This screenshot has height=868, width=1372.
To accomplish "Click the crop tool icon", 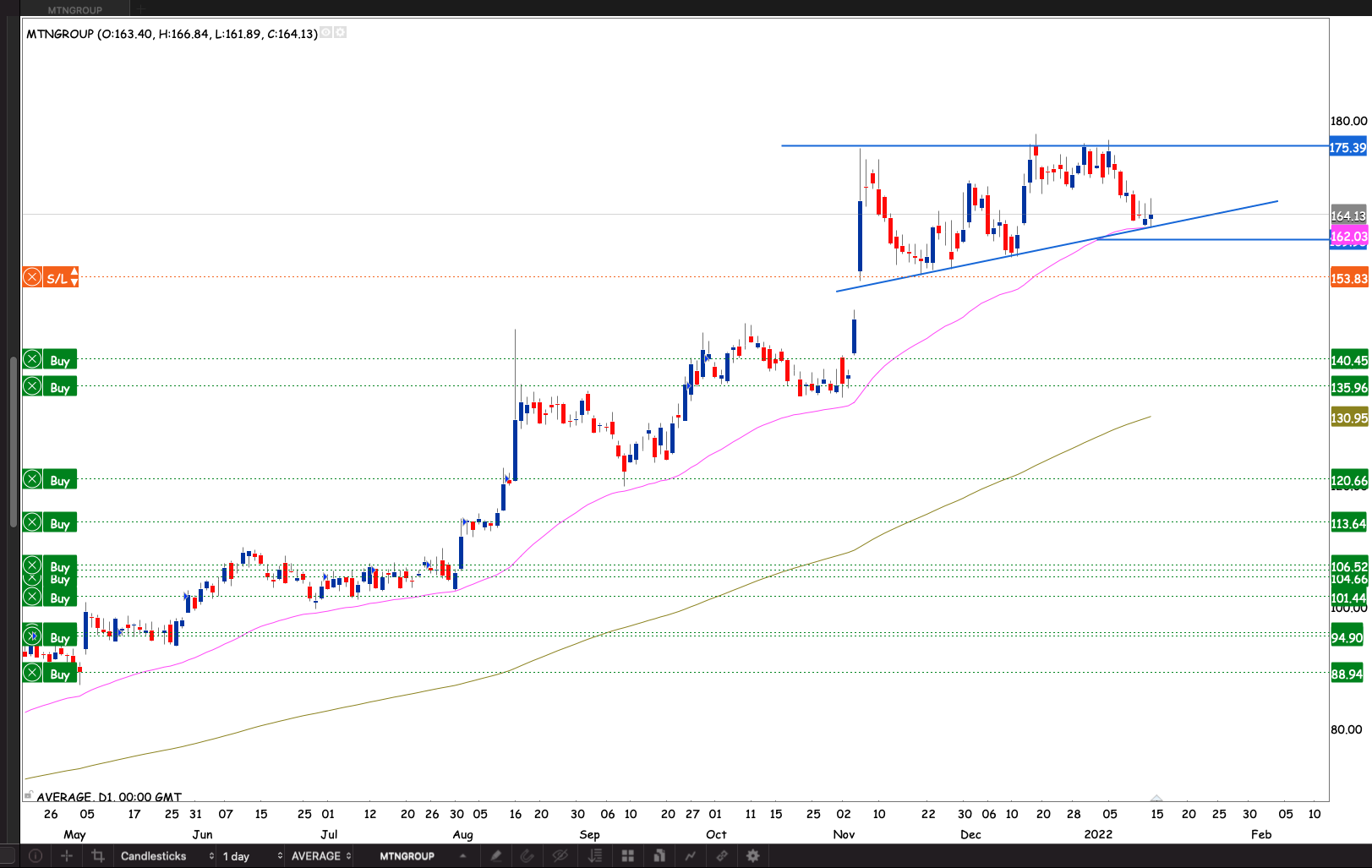I will point(98,856).
